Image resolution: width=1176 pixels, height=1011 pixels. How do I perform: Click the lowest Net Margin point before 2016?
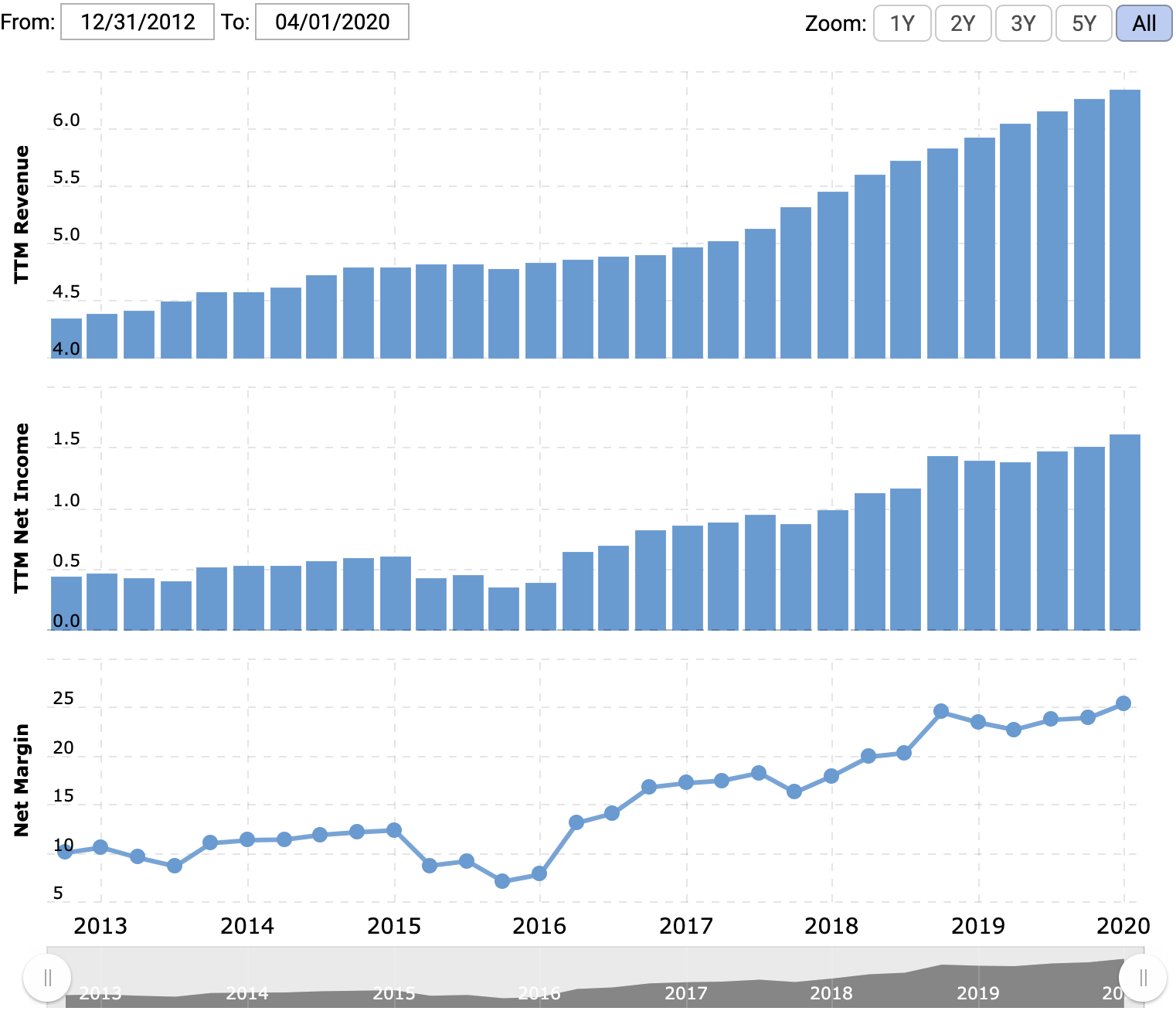(502, 881)
